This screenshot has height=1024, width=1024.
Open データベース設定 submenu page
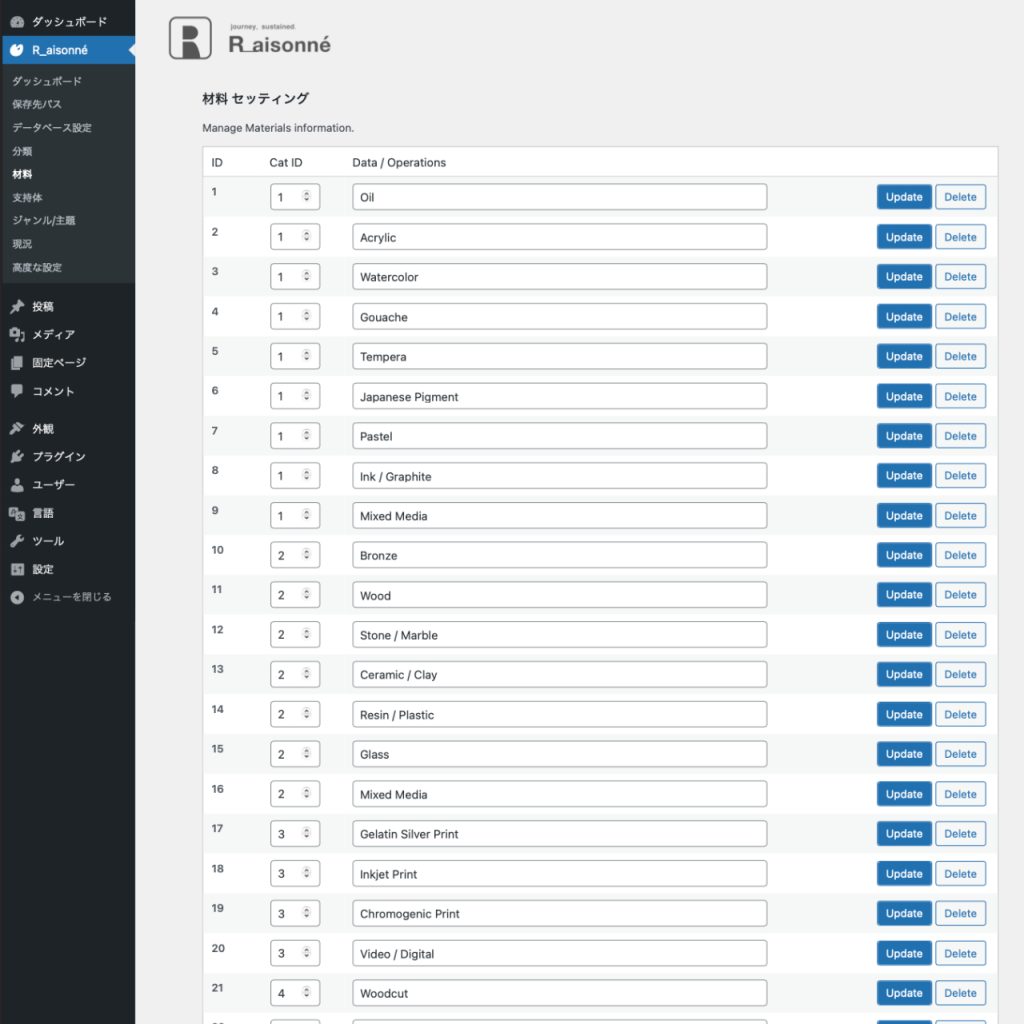tap(51, 127)
